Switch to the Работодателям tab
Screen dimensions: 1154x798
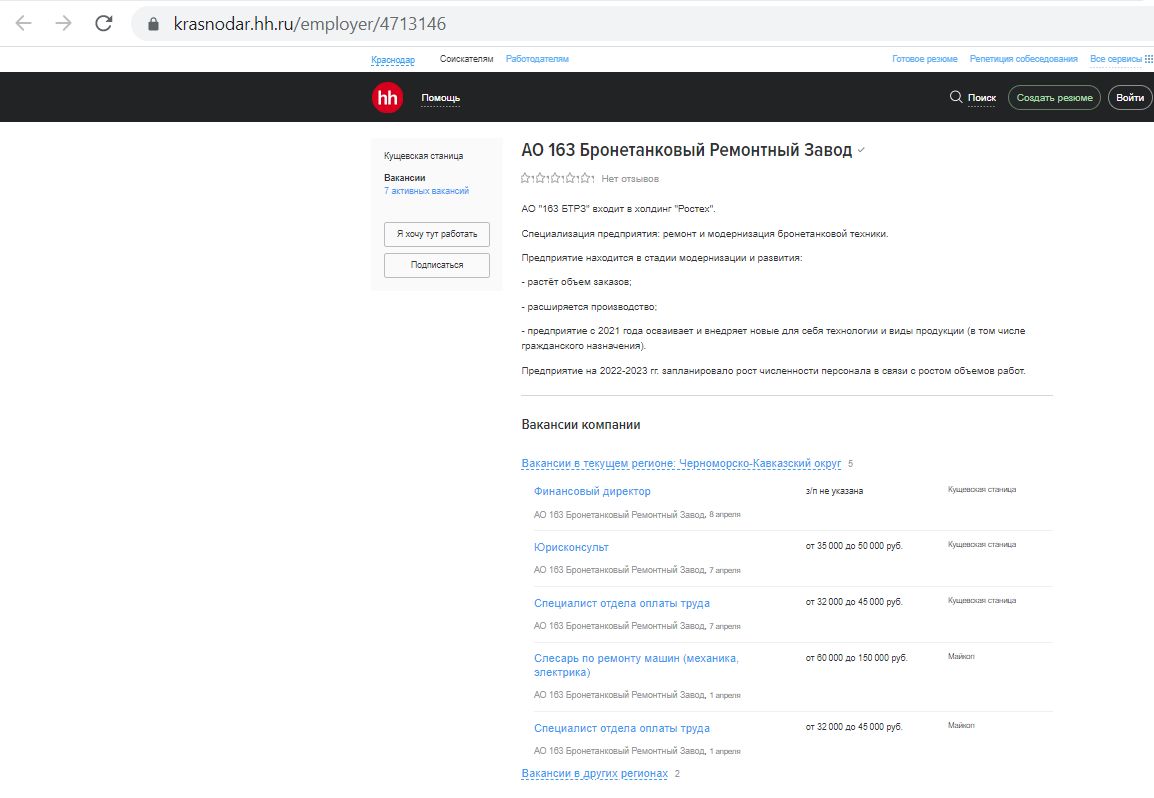tap(537, 59)
